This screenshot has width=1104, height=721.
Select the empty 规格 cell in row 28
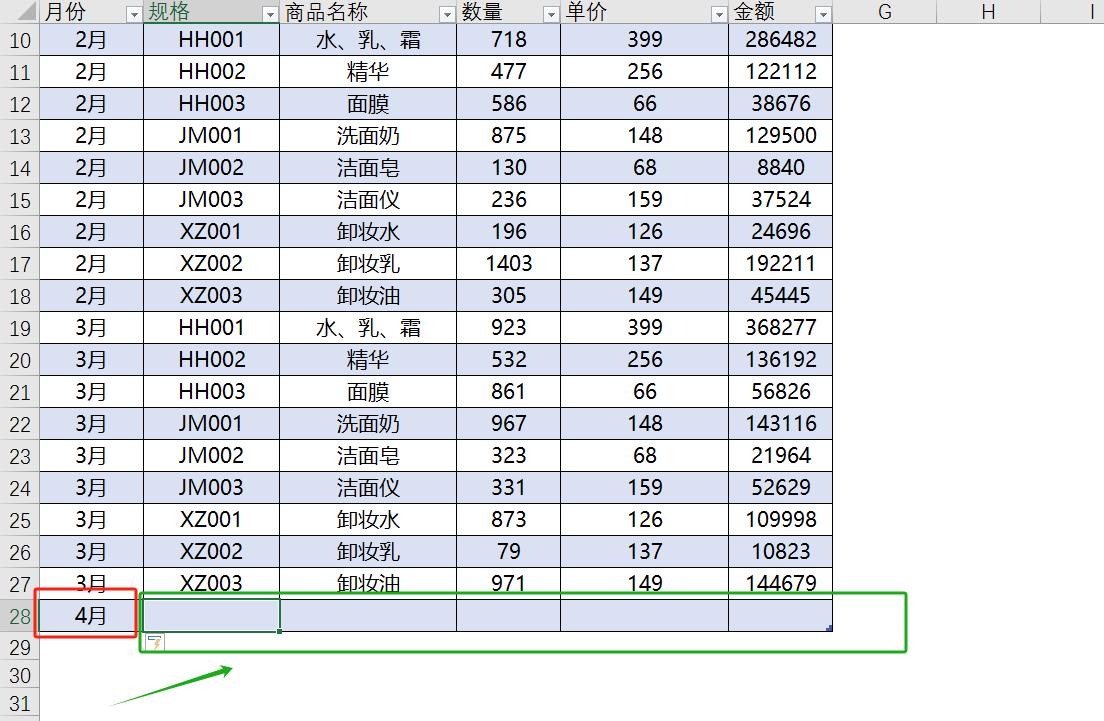point(211,616)
